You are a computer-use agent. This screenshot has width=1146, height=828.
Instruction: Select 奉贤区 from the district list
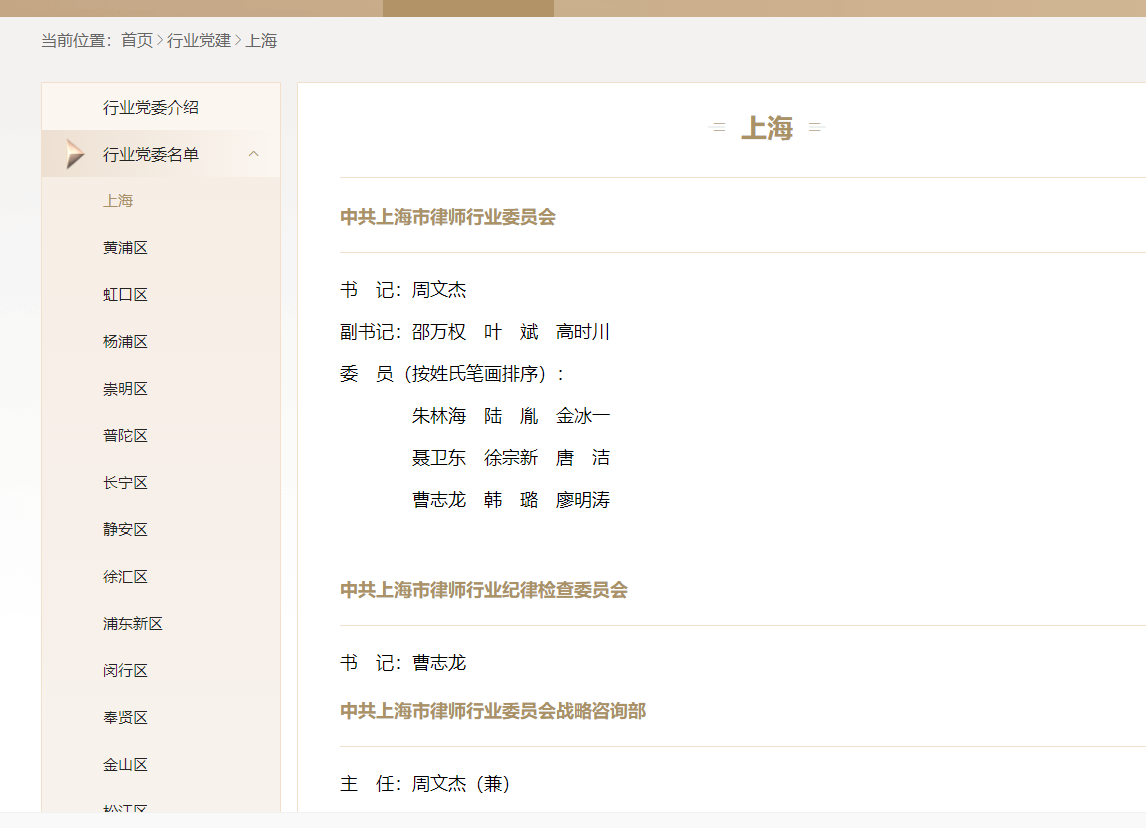(125, 717)
